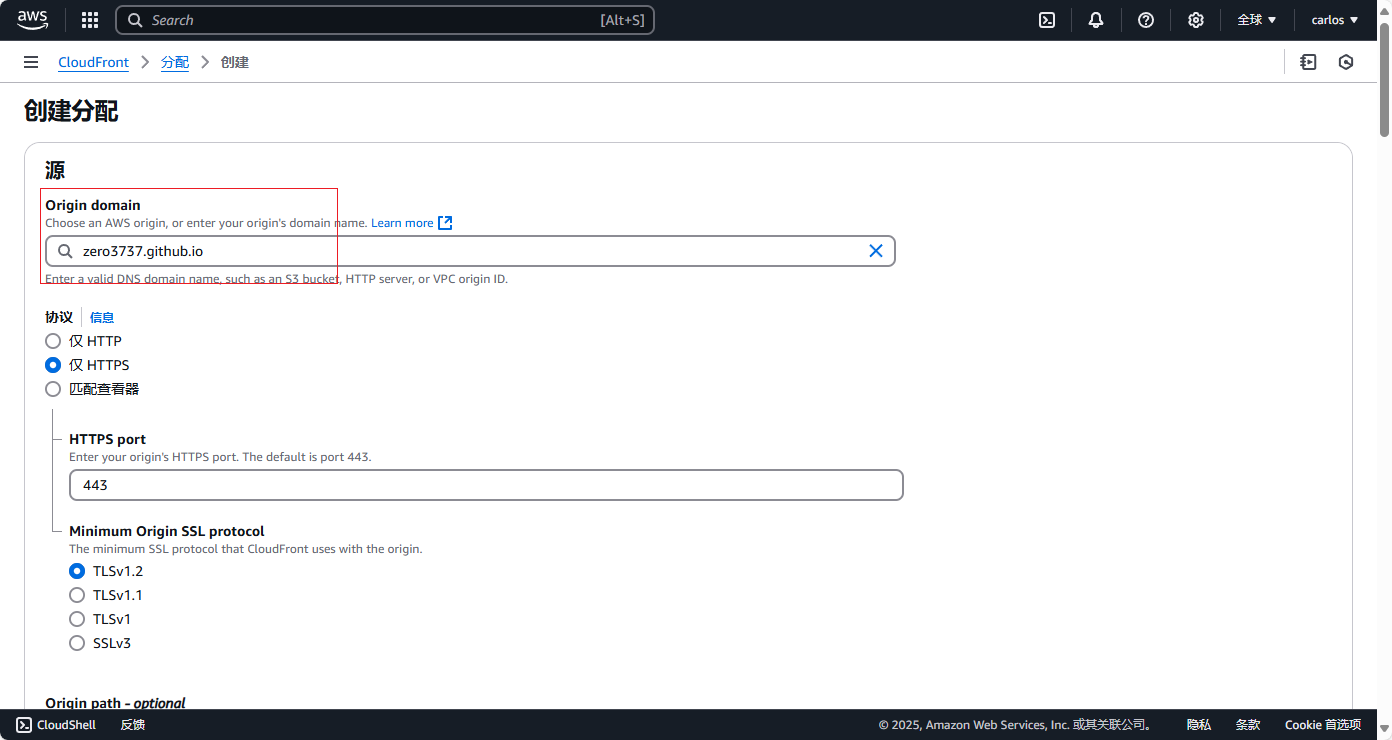The width and height of the screenshot is (1392, 740).
Task: Open the settings gear icon
Action: click(1196, 20)
